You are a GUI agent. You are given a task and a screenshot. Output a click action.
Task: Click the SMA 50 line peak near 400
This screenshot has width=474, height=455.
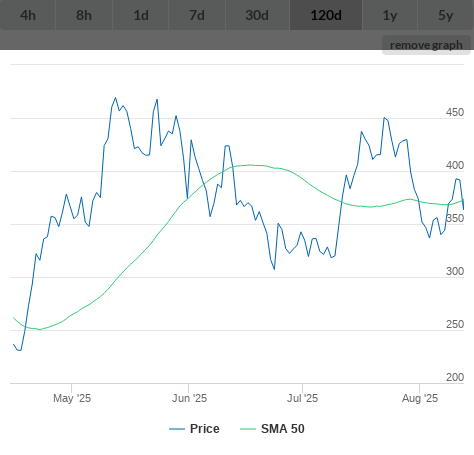[250, 165]
